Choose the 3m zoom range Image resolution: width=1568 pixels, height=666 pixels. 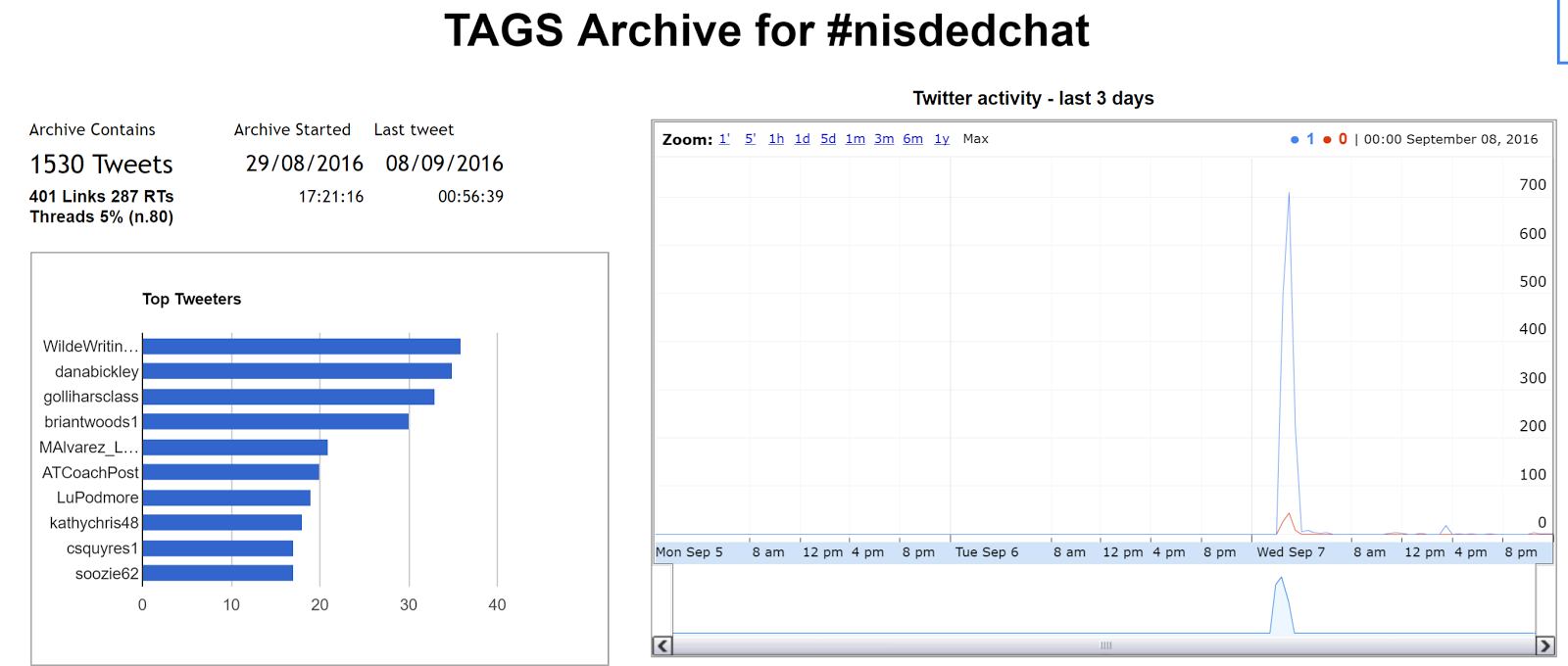884,139
